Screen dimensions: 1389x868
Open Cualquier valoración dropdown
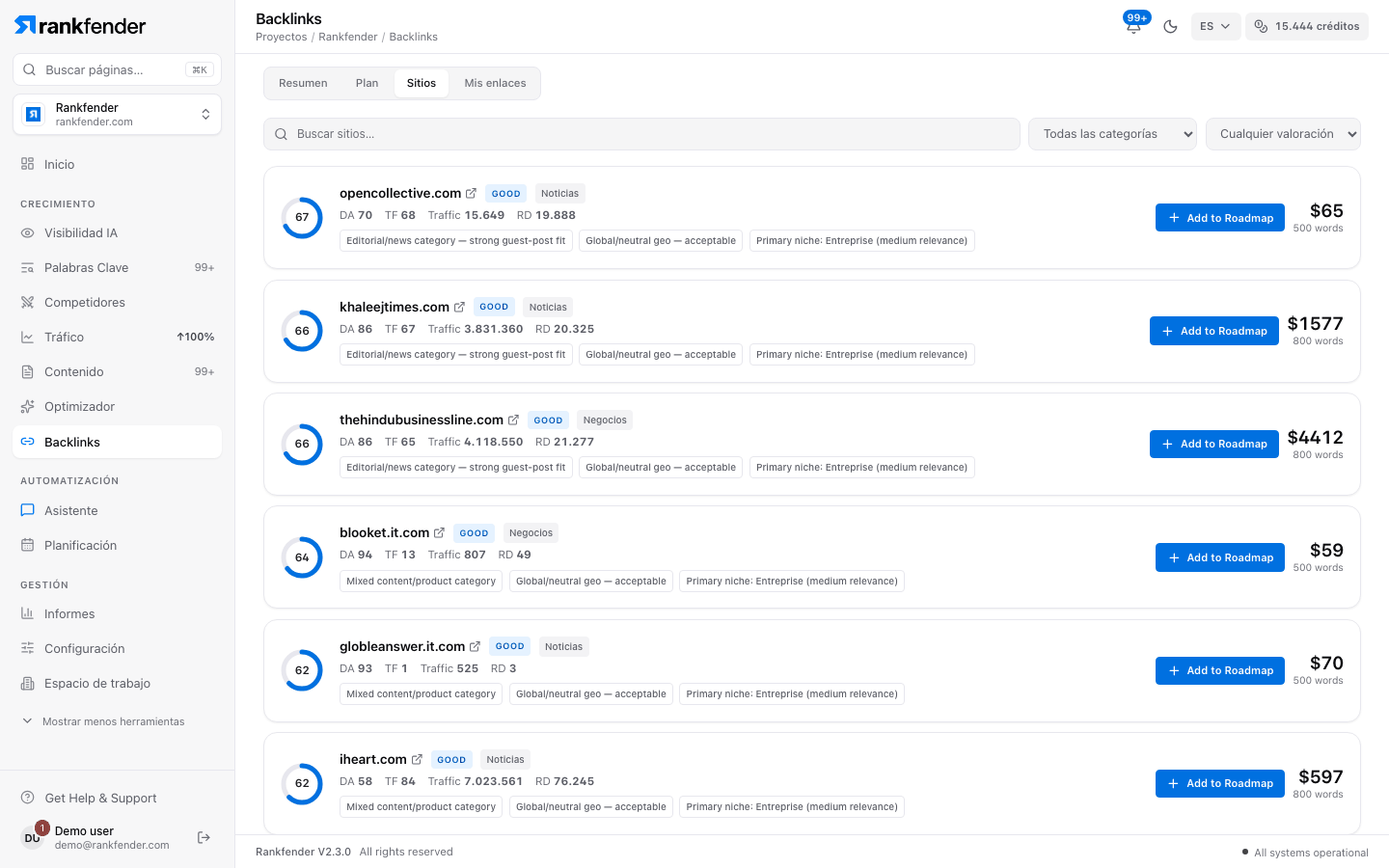pyautogui.click(x=1283, y=134)
